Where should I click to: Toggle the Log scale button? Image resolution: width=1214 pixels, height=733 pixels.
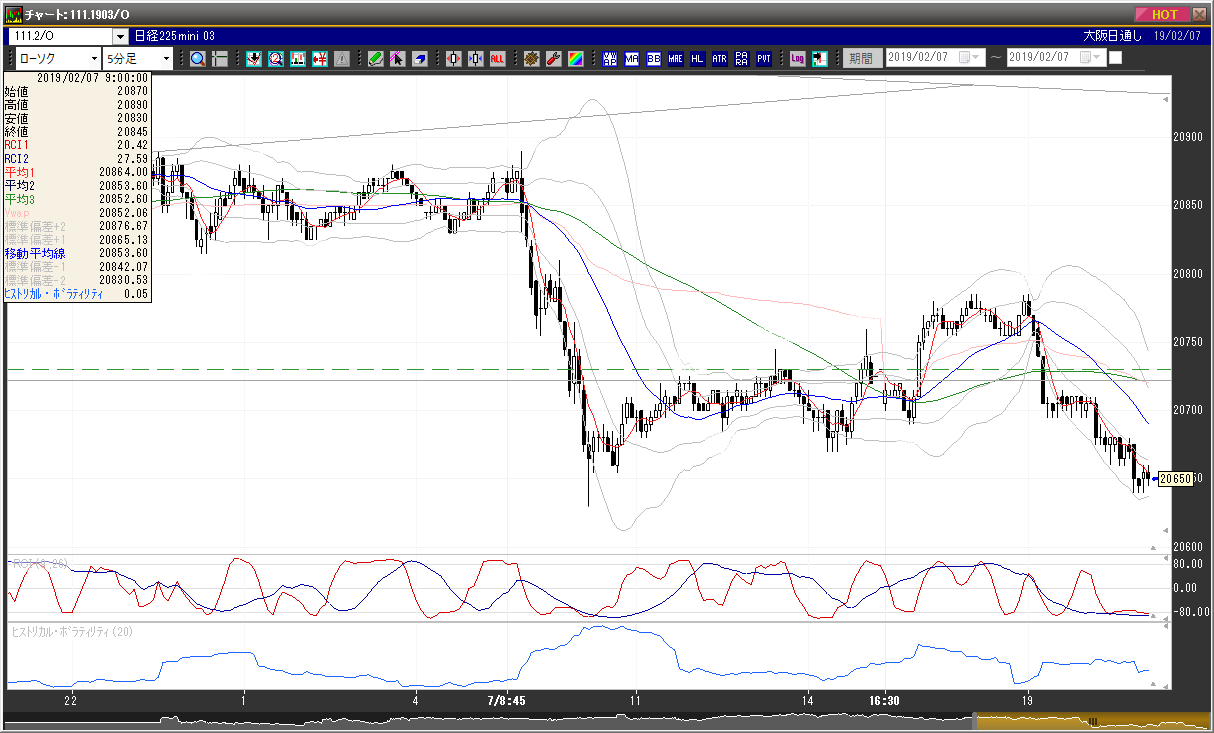pos(796,58)
